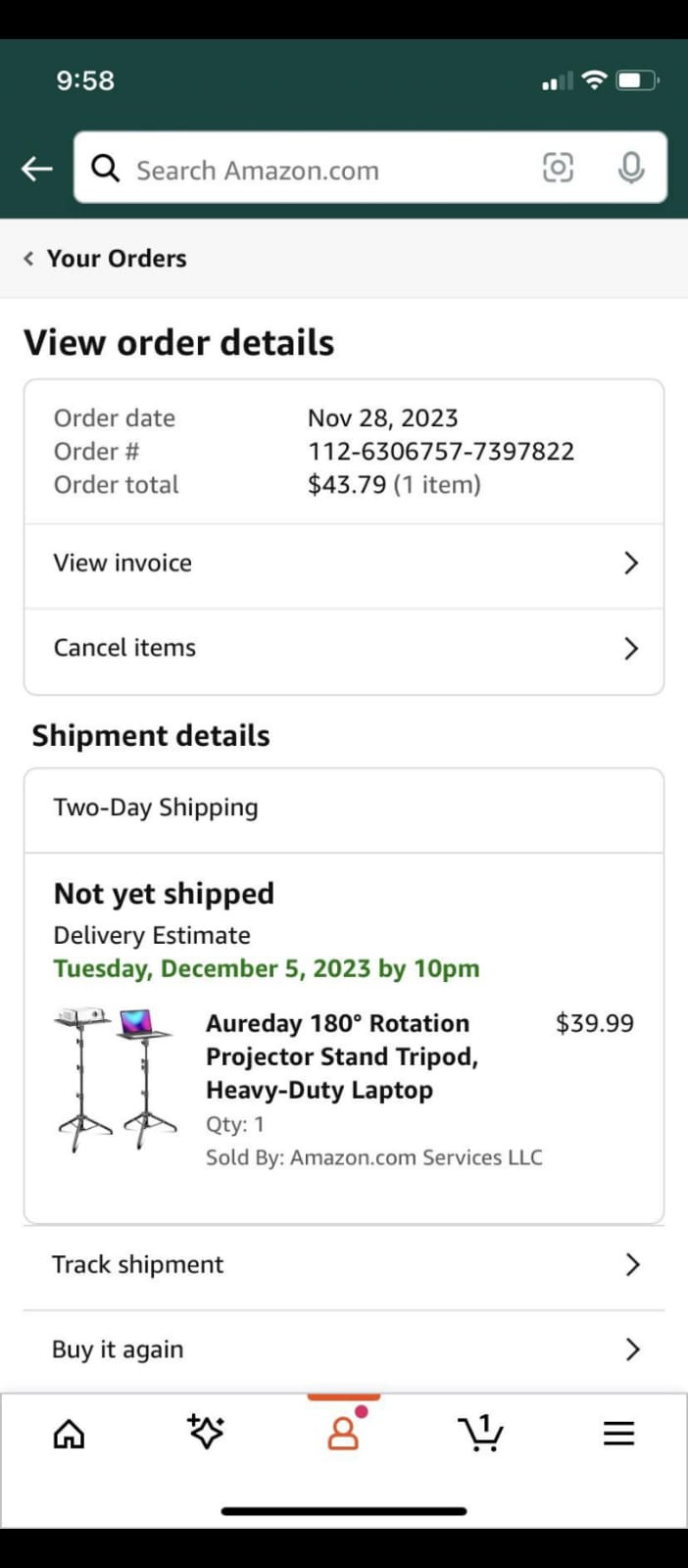Open Aureday Projector Stand Tripod title

click(x=342, y=1056)
